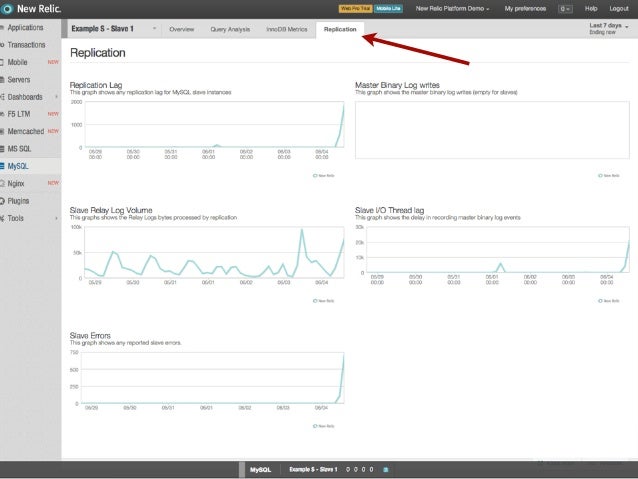Click the Web Pro Trial badge
The image size is (638, 479).
click(x=355, y=9)
